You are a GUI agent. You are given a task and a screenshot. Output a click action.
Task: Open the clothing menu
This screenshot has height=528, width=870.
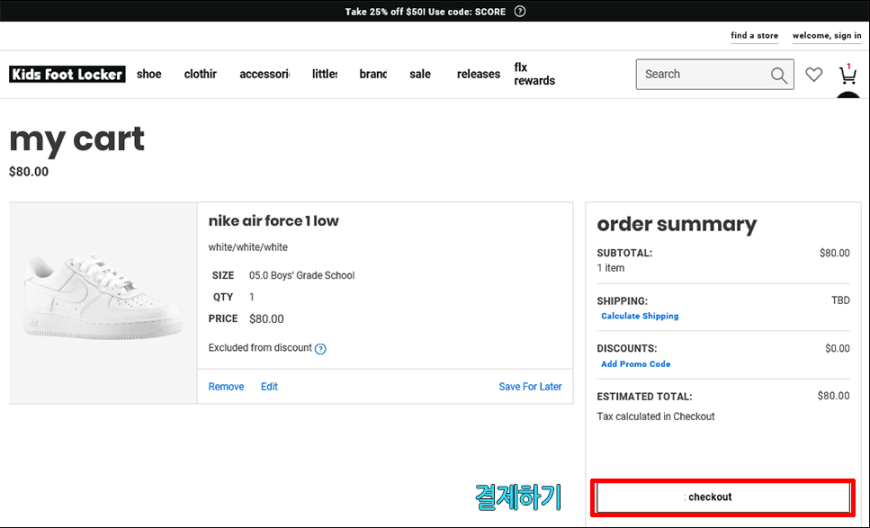[x=200, y=74]
